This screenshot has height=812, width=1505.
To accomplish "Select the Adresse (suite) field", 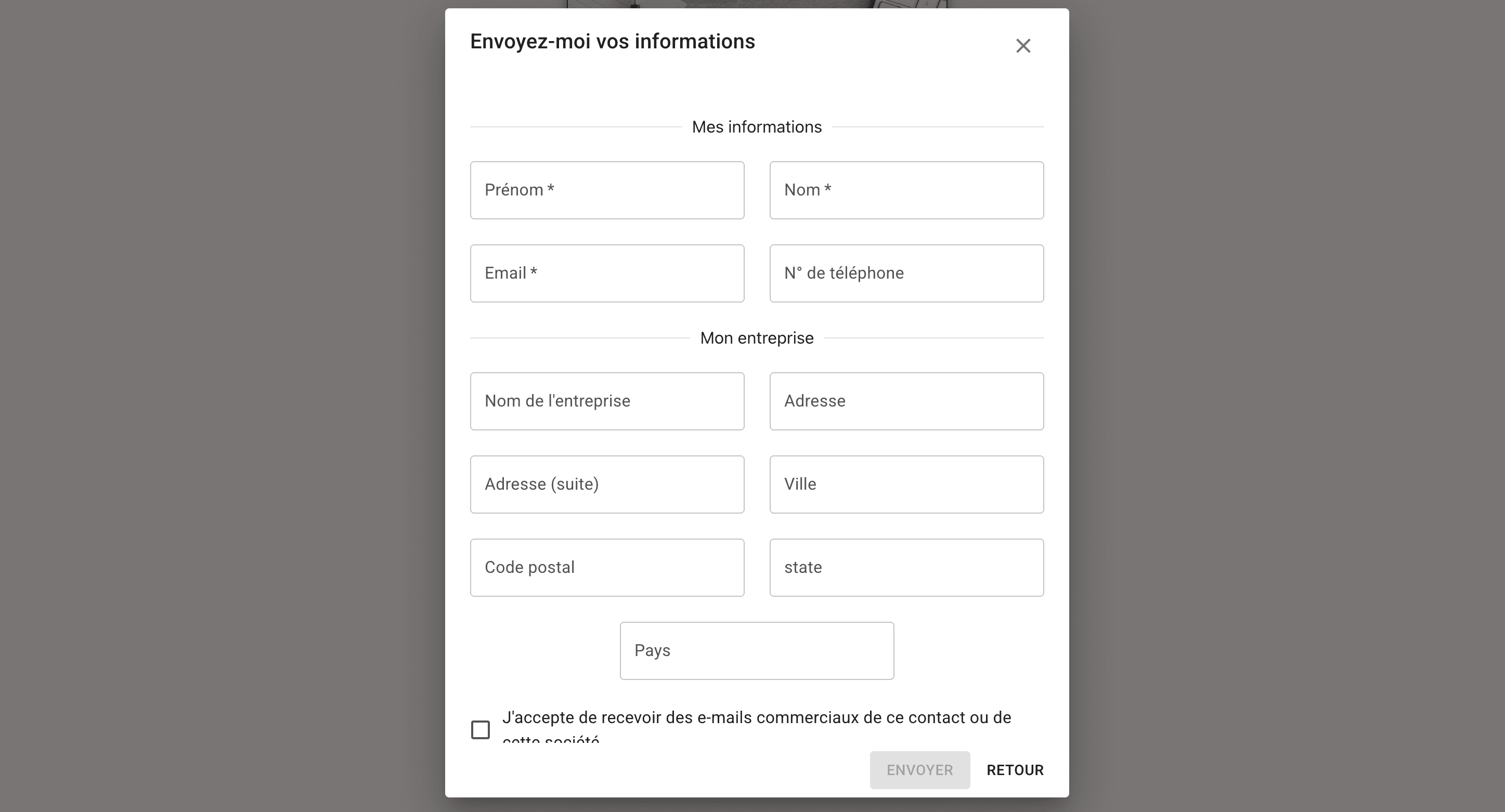I will pyautogui.click(x=607, y=484).
